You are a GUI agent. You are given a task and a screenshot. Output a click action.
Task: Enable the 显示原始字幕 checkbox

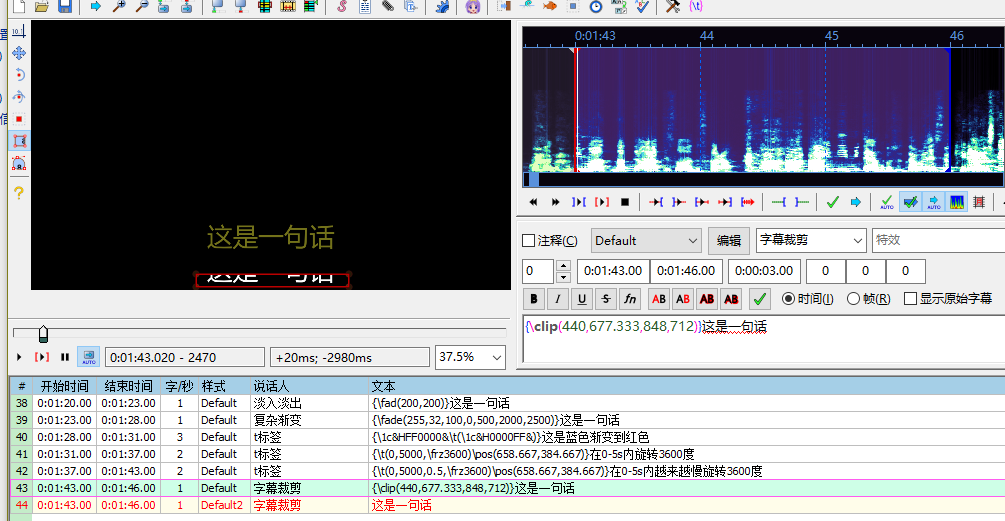click(x=910, y=299)
